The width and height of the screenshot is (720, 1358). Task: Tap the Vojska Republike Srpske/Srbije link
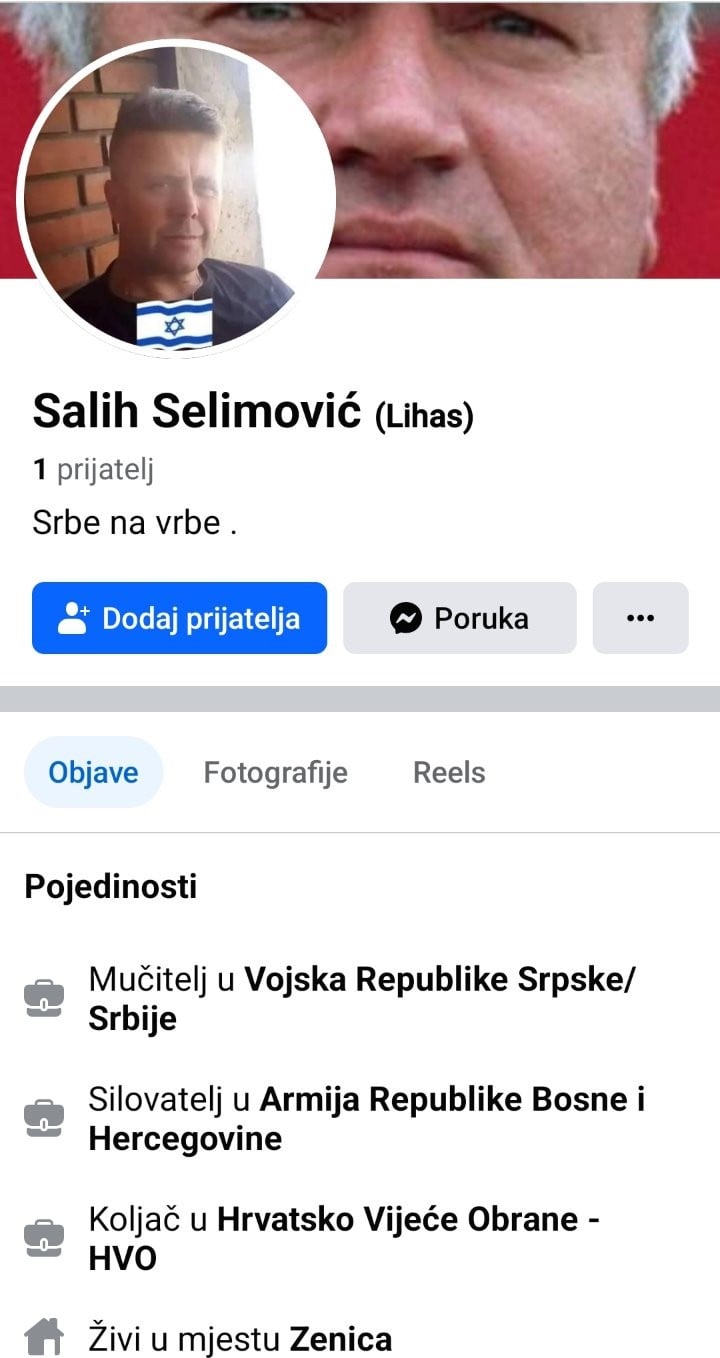click(x=361, y=999)
